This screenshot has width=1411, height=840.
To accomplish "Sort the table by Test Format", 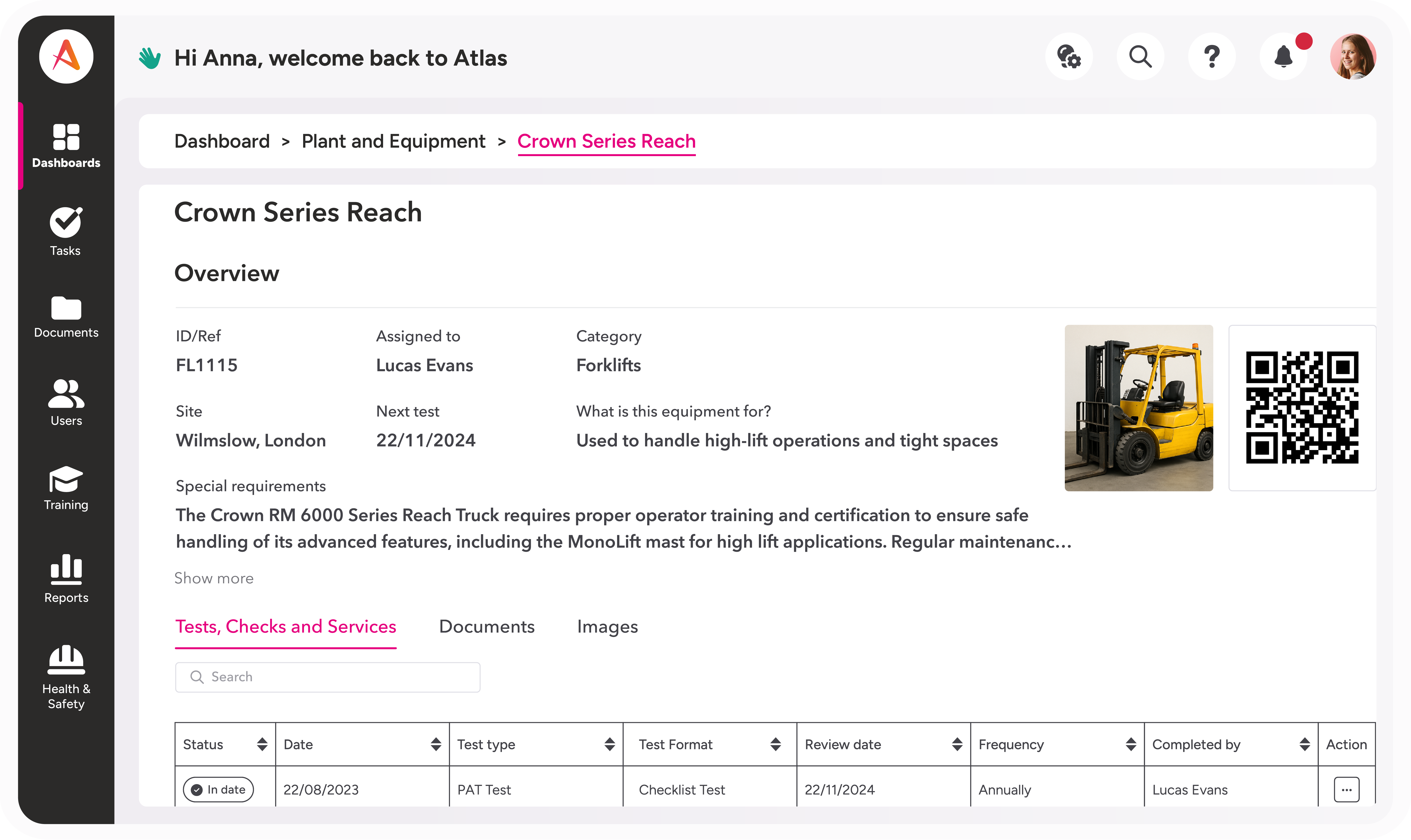I will click(776, 744).
